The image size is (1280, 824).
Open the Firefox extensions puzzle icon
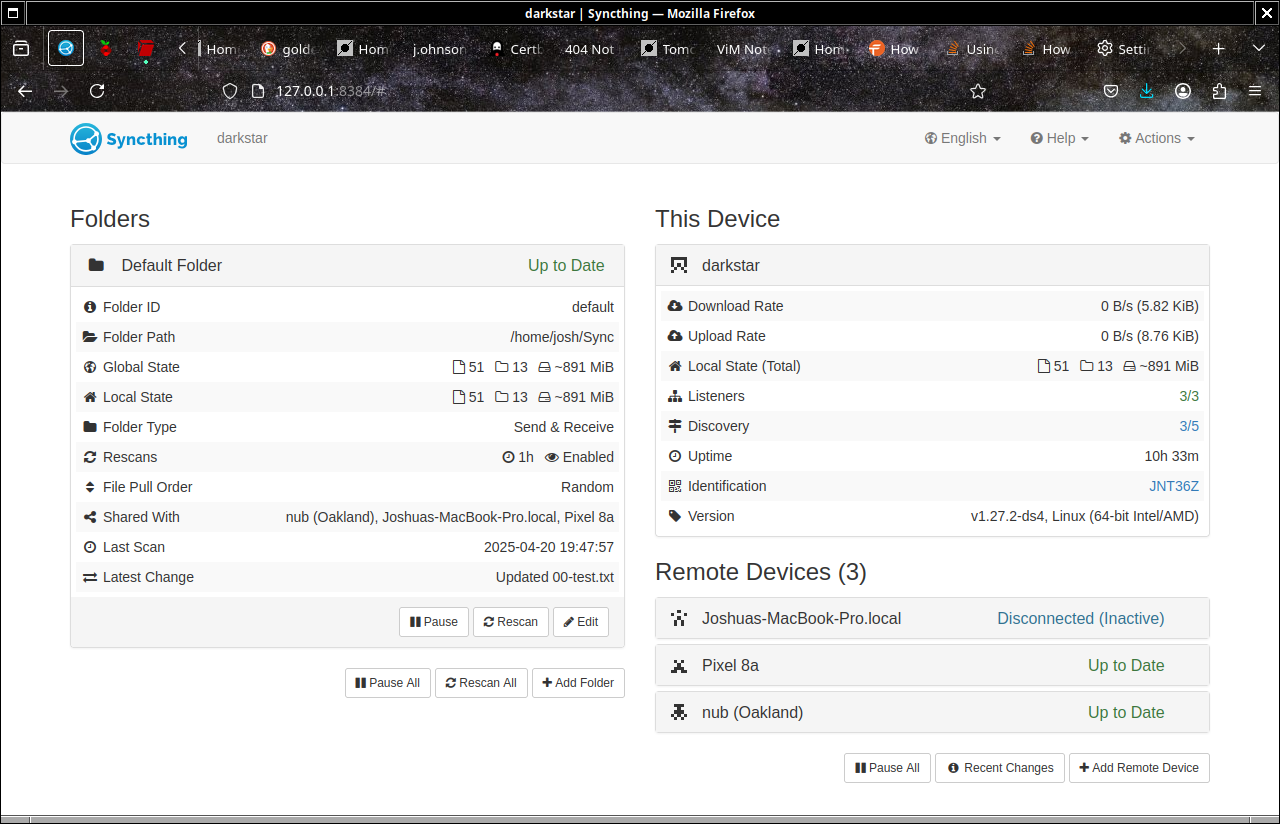[1219, 91]
